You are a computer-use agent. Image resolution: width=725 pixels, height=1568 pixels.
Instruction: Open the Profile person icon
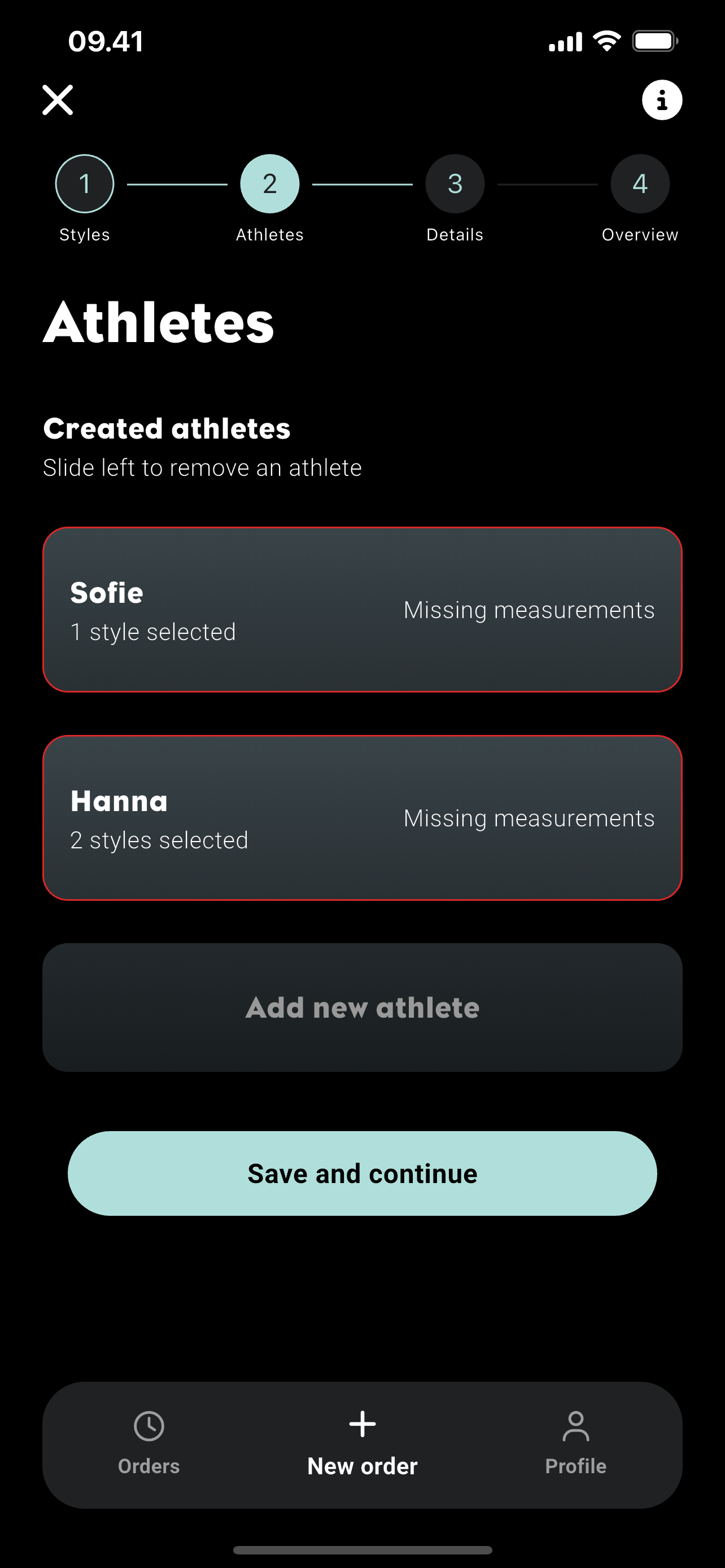click(576, 1426)
